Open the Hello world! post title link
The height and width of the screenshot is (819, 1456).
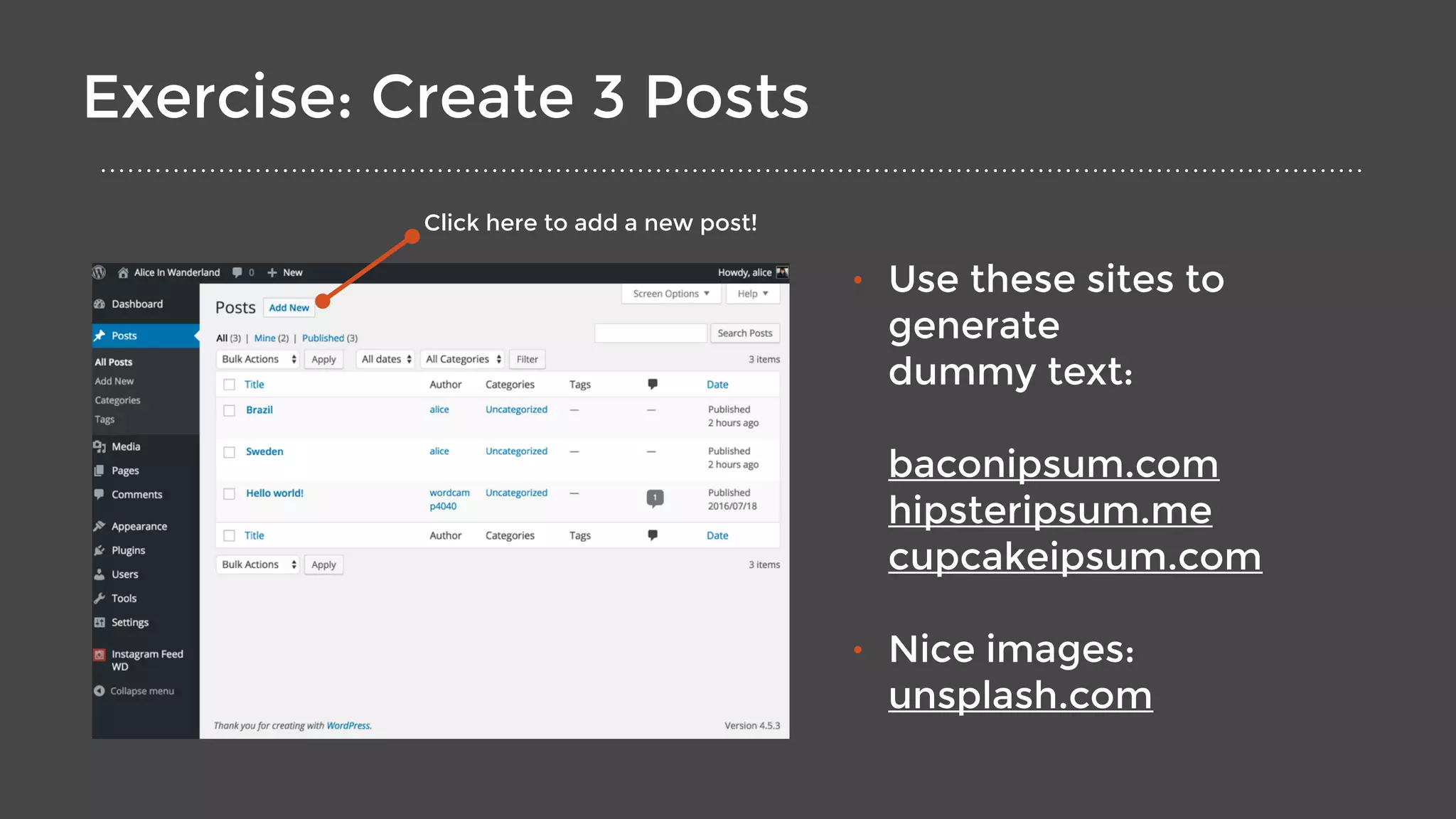pos(274,493)
